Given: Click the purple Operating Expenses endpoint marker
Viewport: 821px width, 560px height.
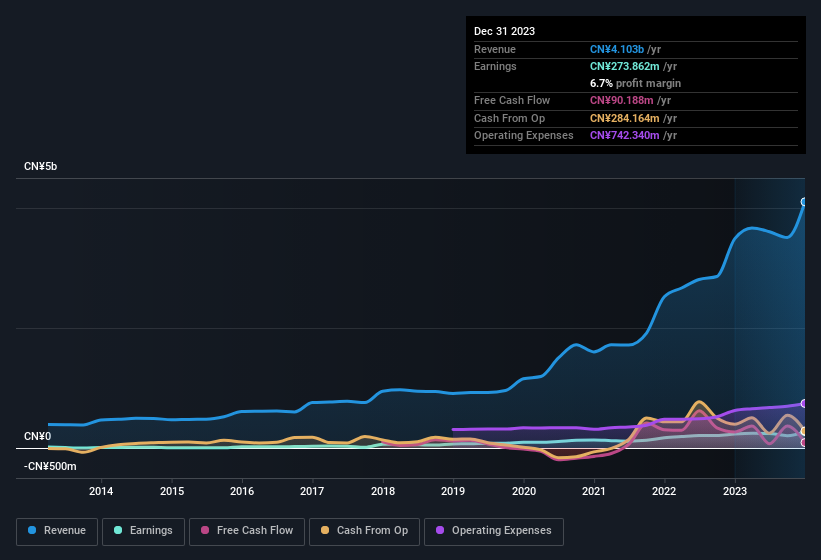Looking at the screenshot, I should click(x=804, y=404).
